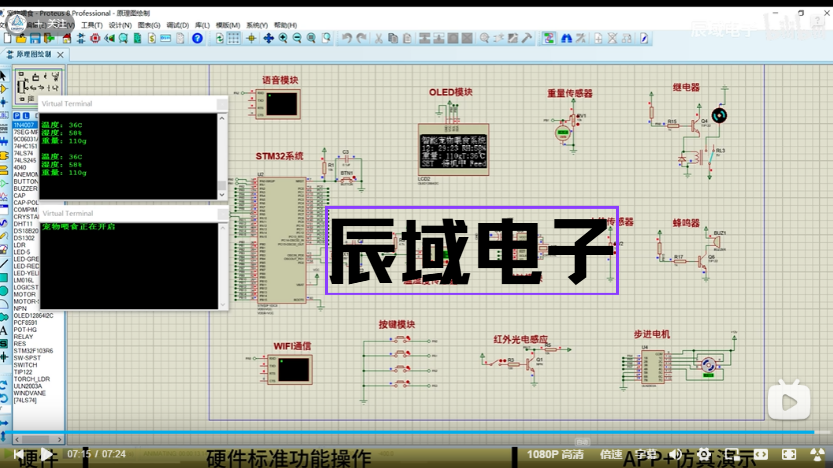Click the Zoom Out magnifier icon
The height and width of the screenshot is (468, 833).
(x=297, y=38)
